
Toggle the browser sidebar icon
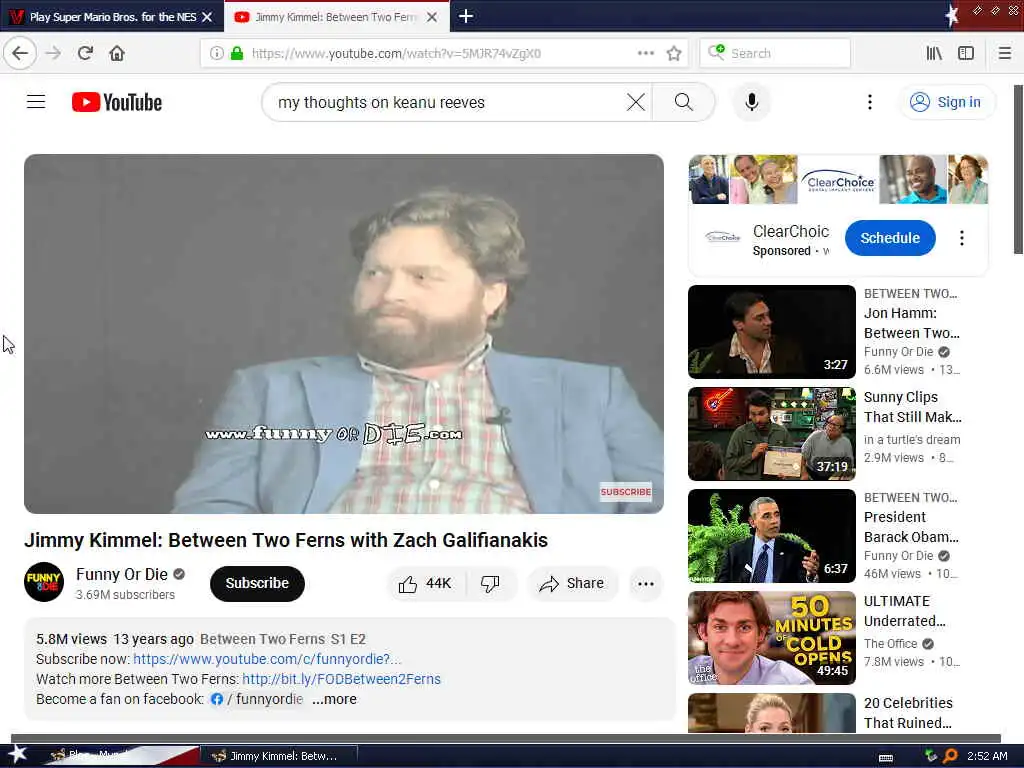[x=966, y=53]
